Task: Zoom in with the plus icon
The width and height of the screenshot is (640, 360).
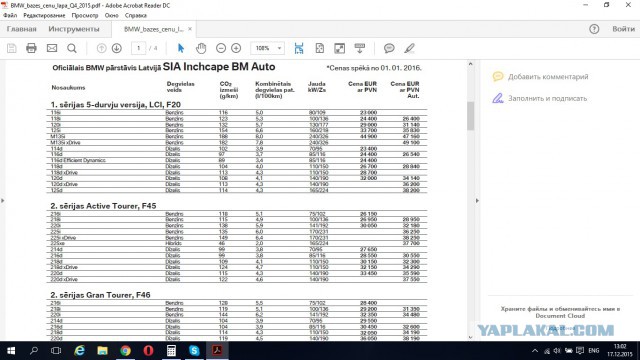Action: pos(236,48)
